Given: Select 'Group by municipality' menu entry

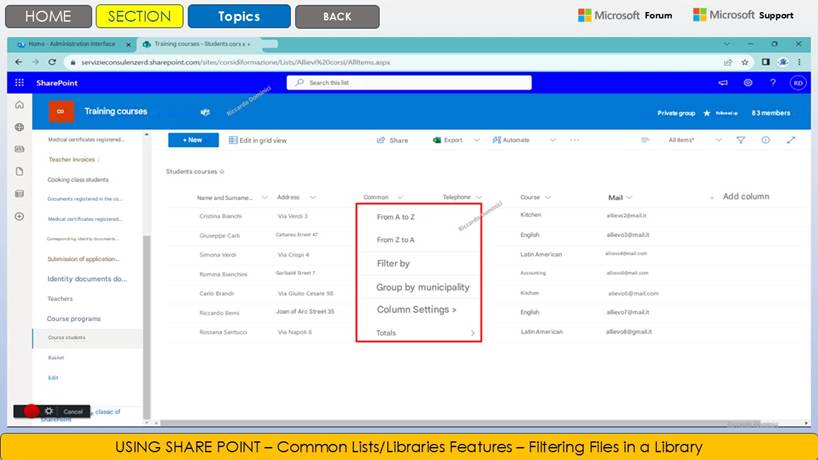Looking at the screenshot, I should (422, 287).
